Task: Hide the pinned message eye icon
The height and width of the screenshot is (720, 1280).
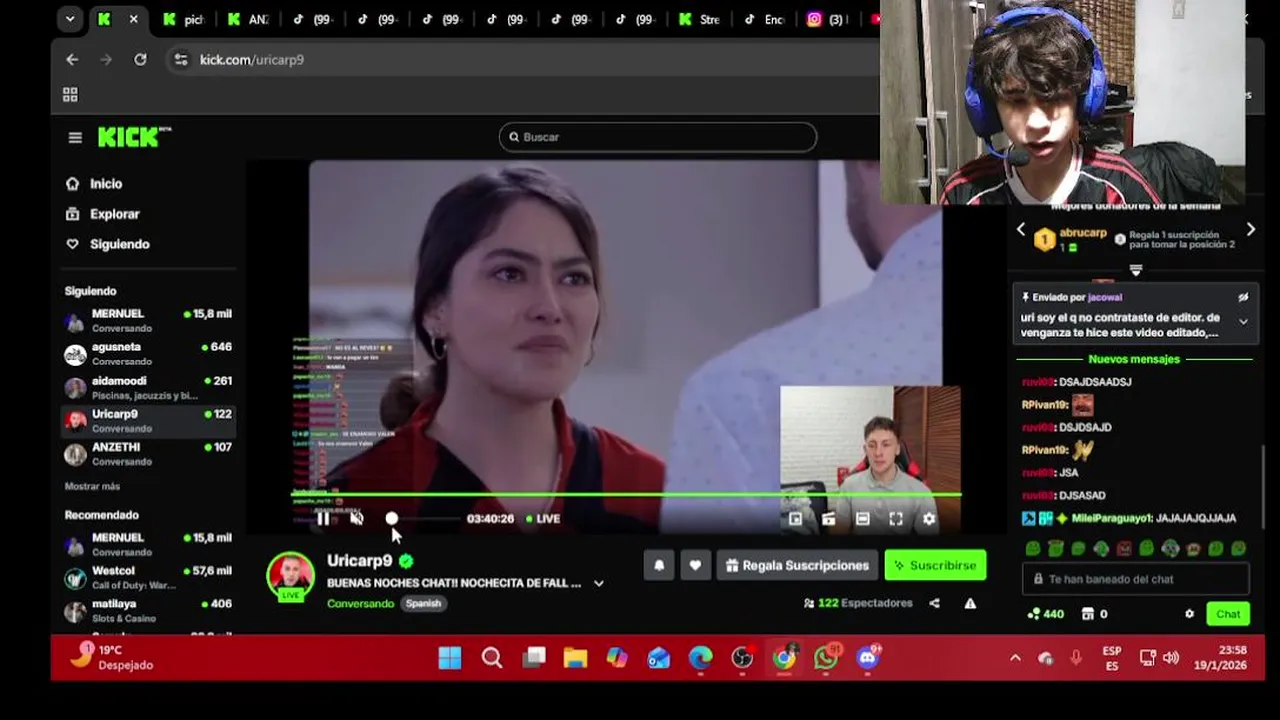Action: [1243, 297]
